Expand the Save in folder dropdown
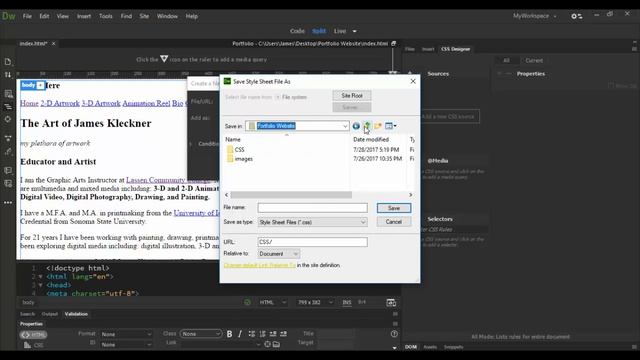The image size is (640, 360). 345,126
